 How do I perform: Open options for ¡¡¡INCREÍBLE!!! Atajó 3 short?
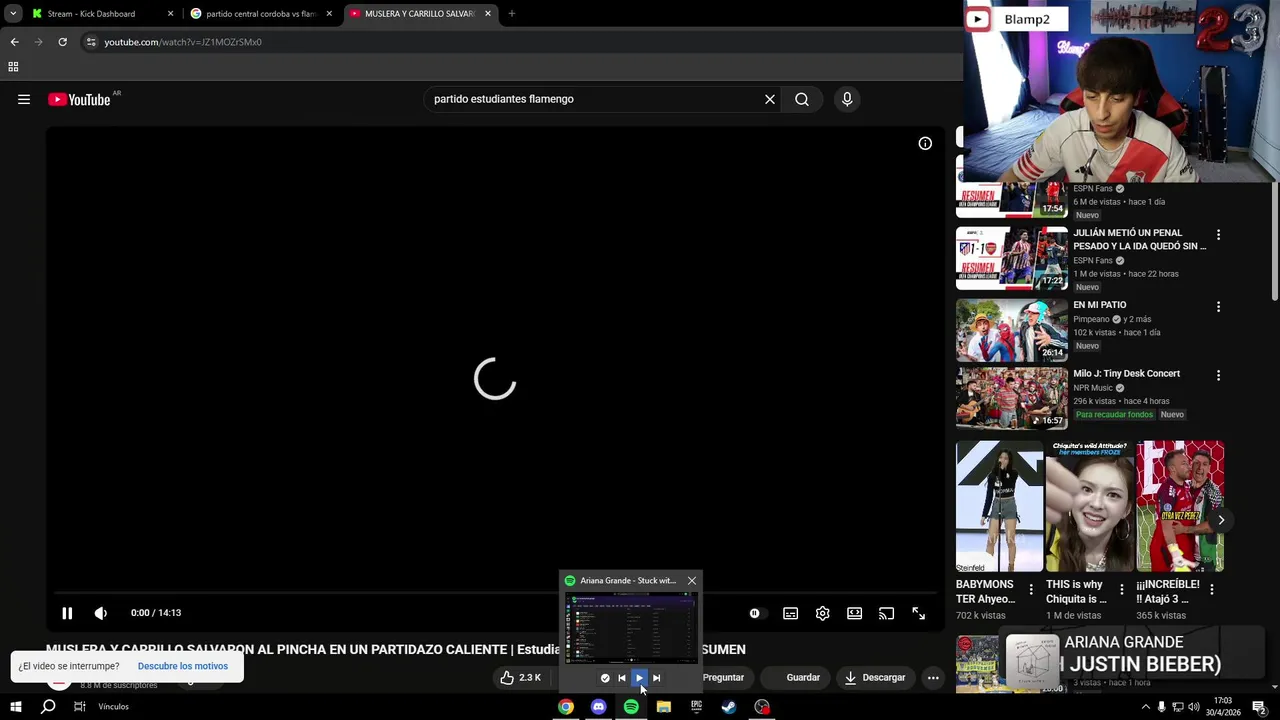pos(1211,590)
